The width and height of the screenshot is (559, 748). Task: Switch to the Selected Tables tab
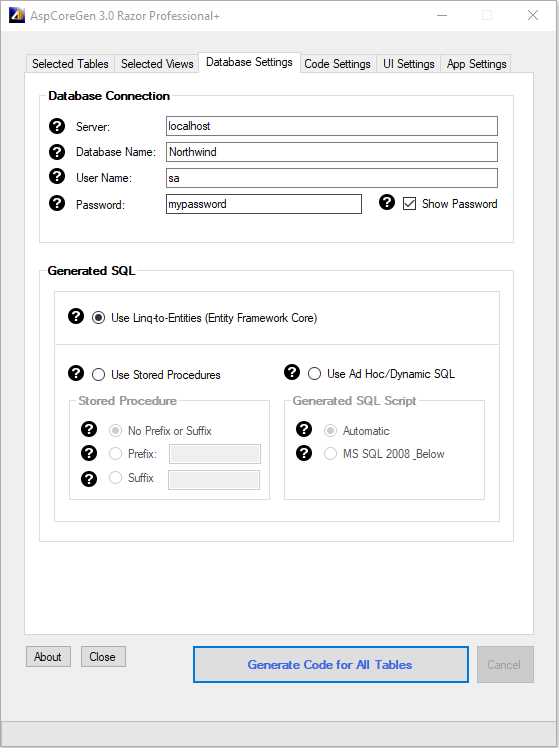(x=70, y=64)
